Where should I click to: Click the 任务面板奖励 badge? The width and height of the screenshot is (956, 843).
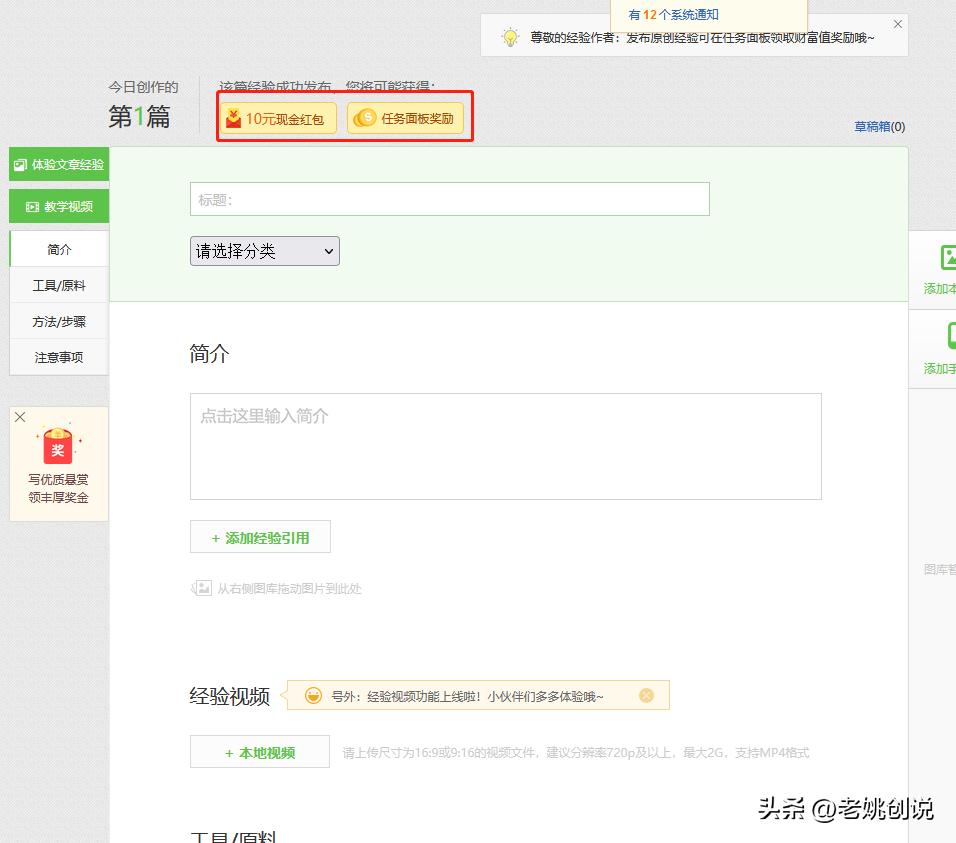(x=405, y=119)
